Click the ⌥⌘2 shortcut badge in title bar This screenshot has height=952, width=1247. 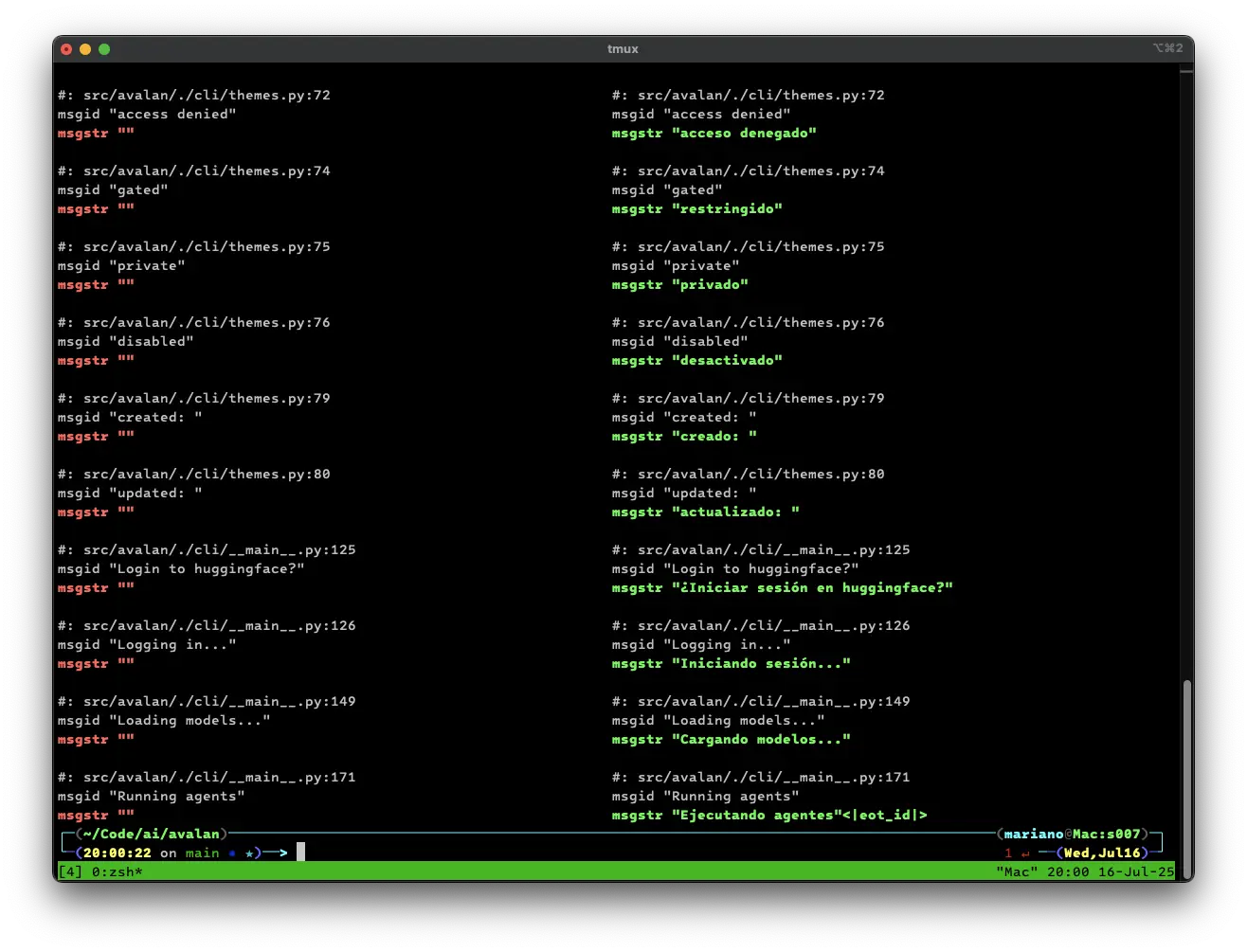(1168, 48)
